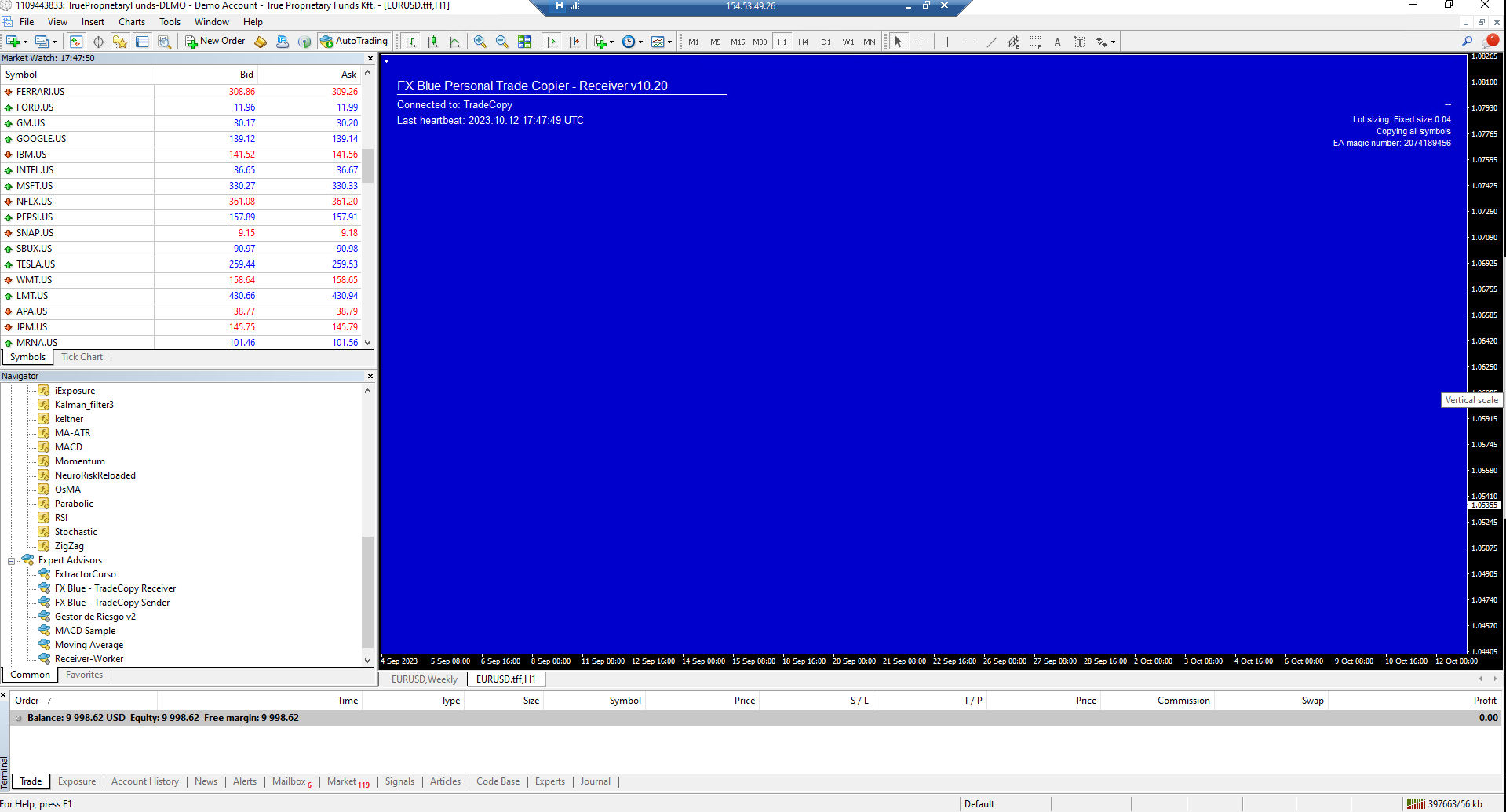Toggle the AutoTrading button
This screenshot has width=1506, height=812.
point(354,41)
